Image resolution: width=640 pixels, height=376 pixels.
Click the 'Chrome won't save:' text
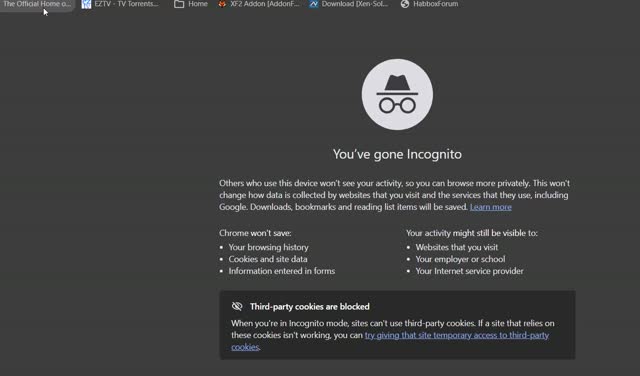point(255,233)
